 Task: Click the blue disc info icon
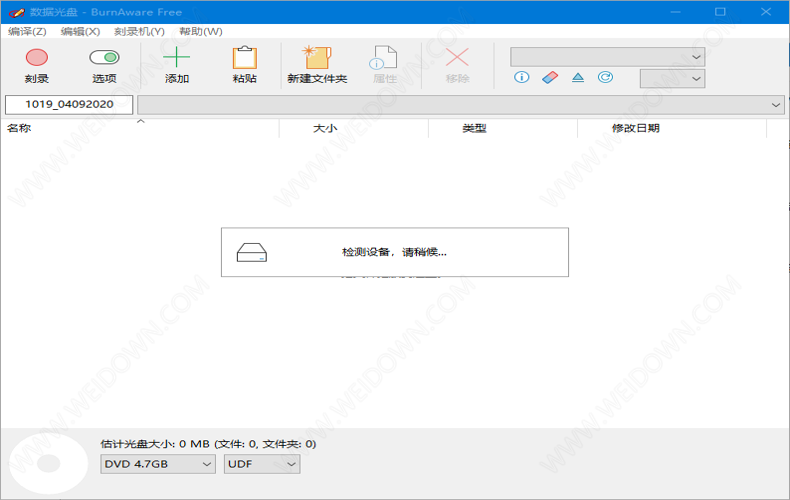pyautogui.click(x=521, y=77)
